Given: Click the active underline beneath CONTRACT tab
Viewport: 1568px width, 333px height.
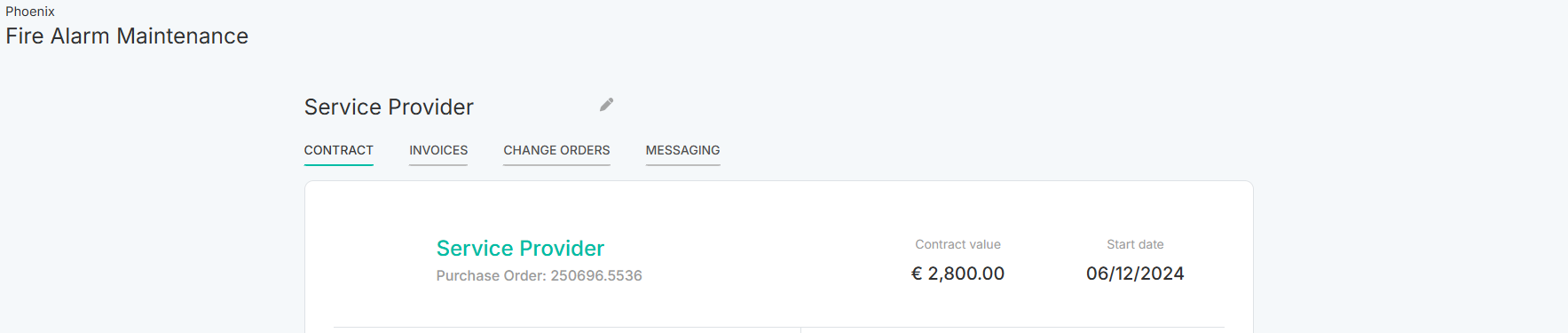Looking at the screenshot, I should pos(338,164).
